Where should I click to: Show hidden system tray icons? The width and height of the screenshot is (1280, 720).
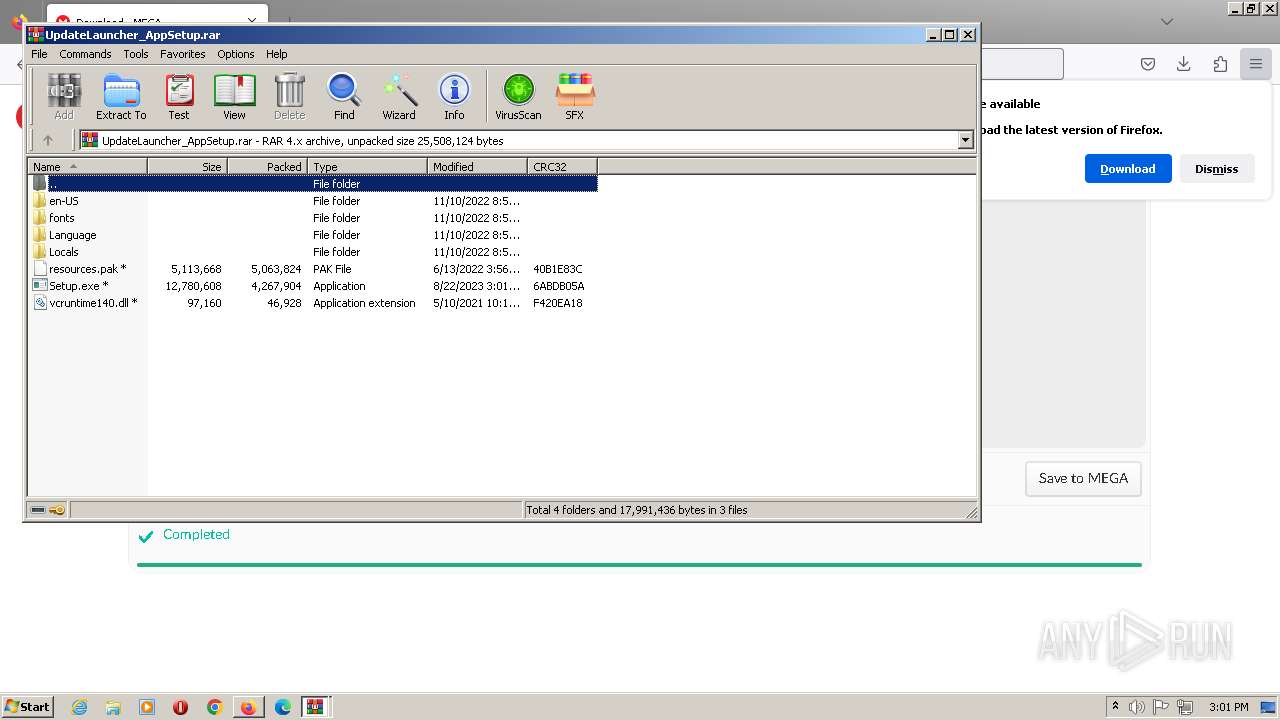(1115, 707)
